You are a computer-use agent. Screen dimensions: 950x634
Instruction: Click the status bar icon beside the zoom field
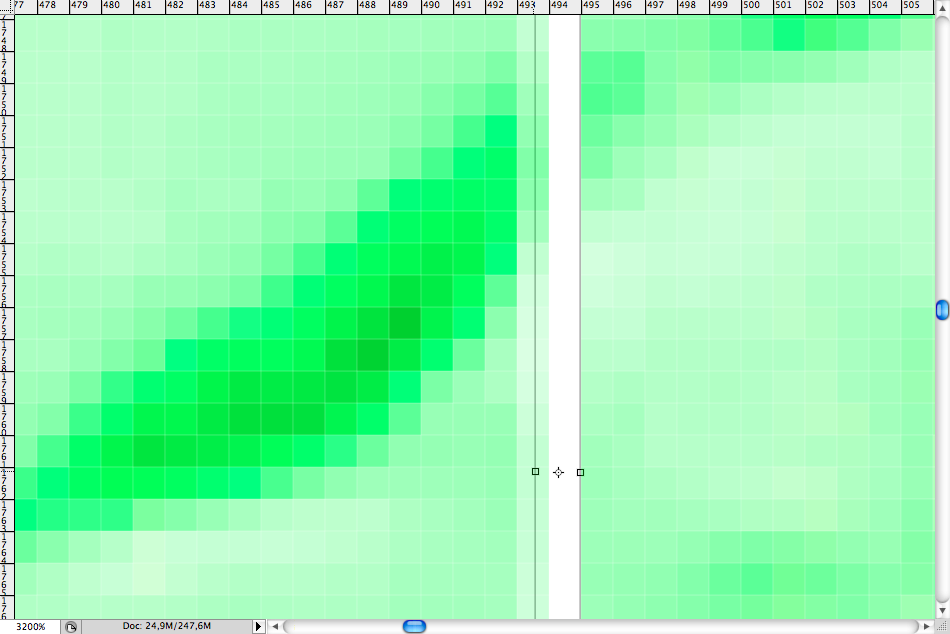[71, 626]
